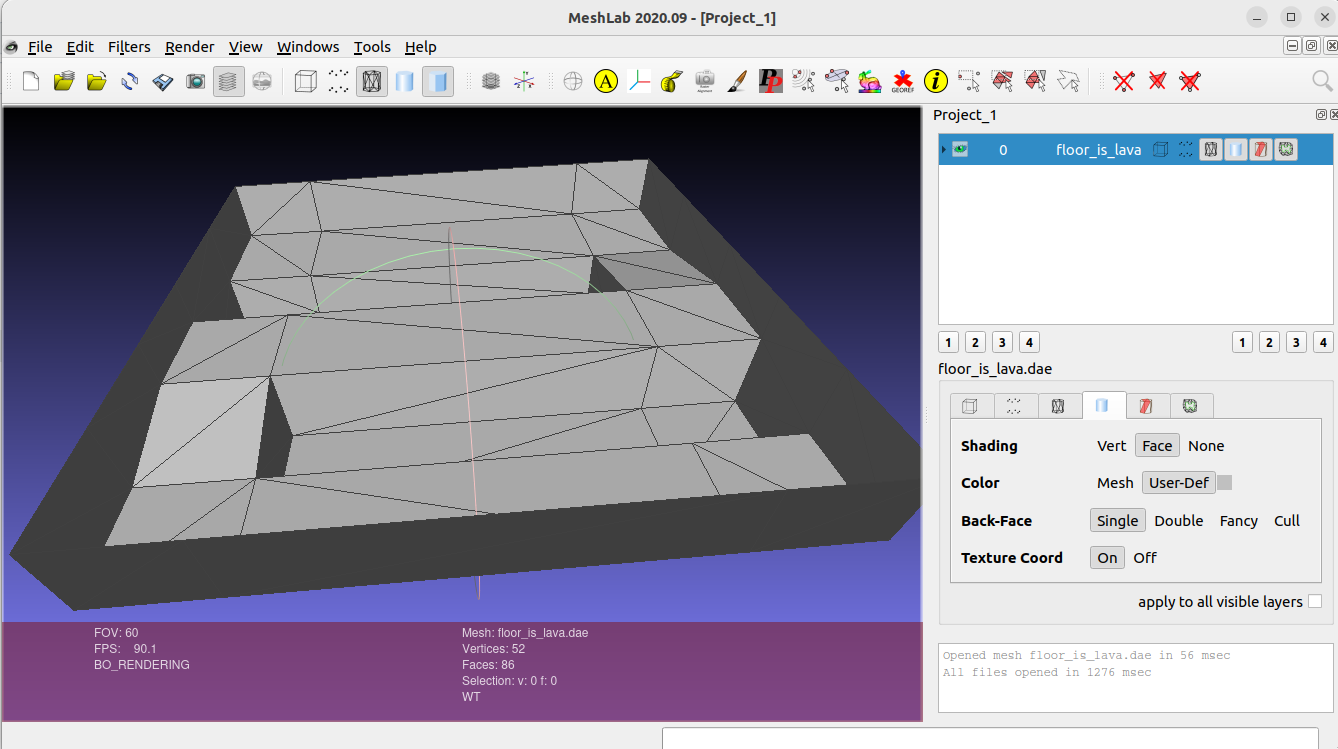Toggle the Back-Face (blue half-cylinder) toolbar icon
Screen dimensions: 1338x749
[x=438, y=81]
